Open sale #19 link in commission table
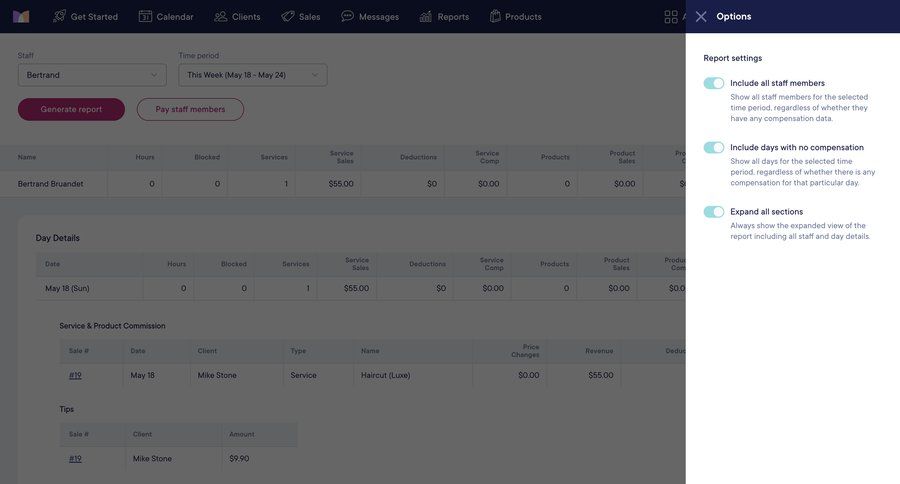This screenshot has height=484, width=900. coord(75,375)
